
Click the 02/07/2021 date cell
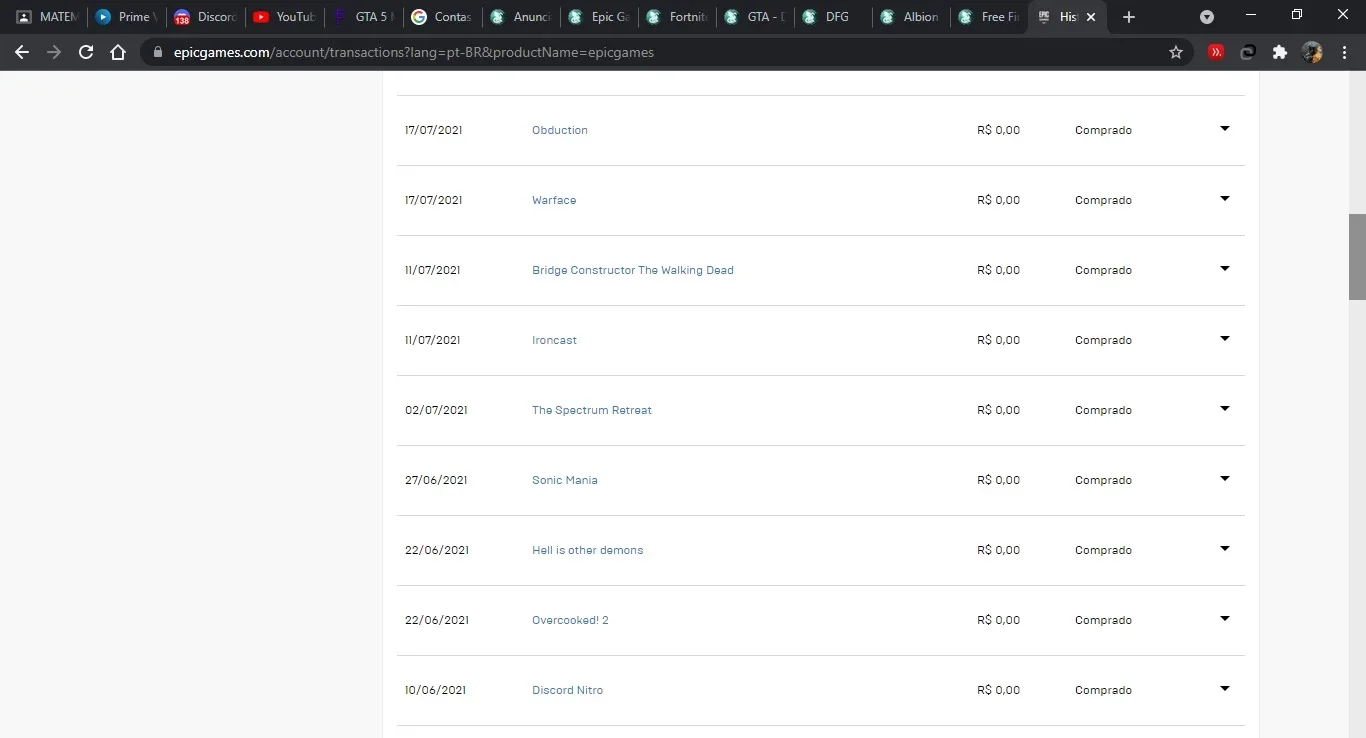(436, 410)
